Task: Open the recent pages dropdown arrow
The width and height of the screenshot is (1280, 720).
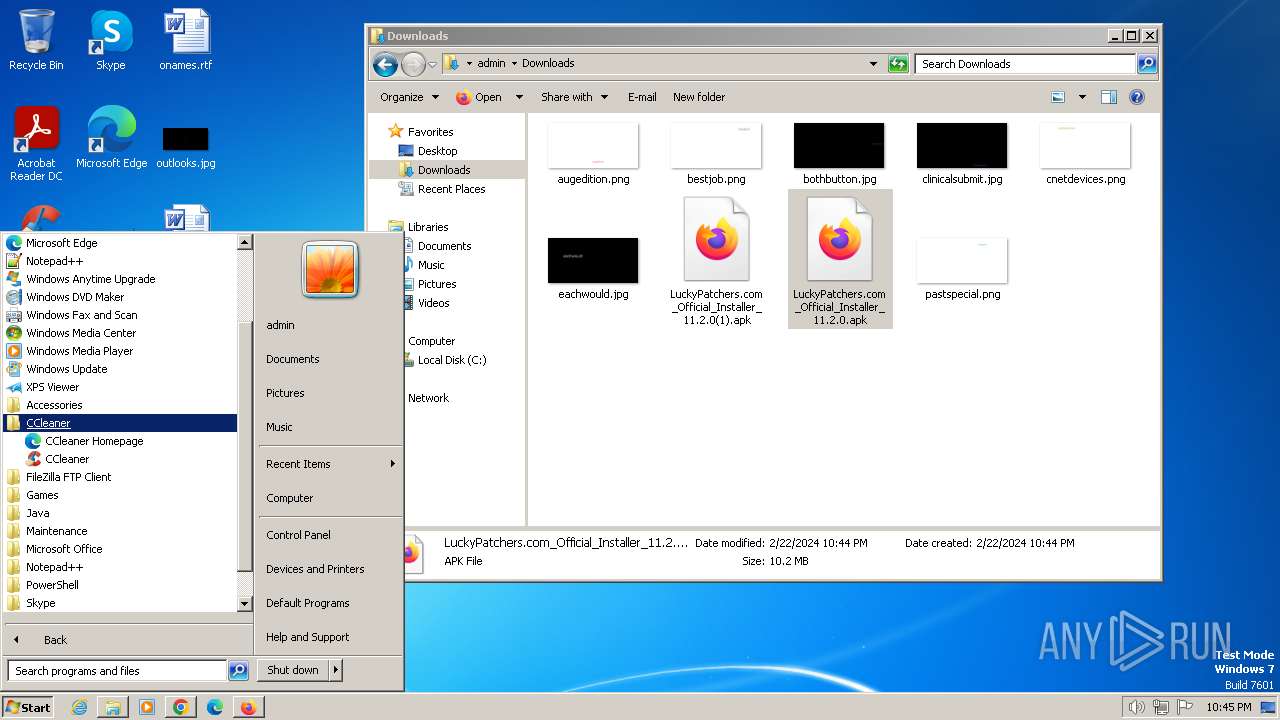Action: click(x=432, y=64)
